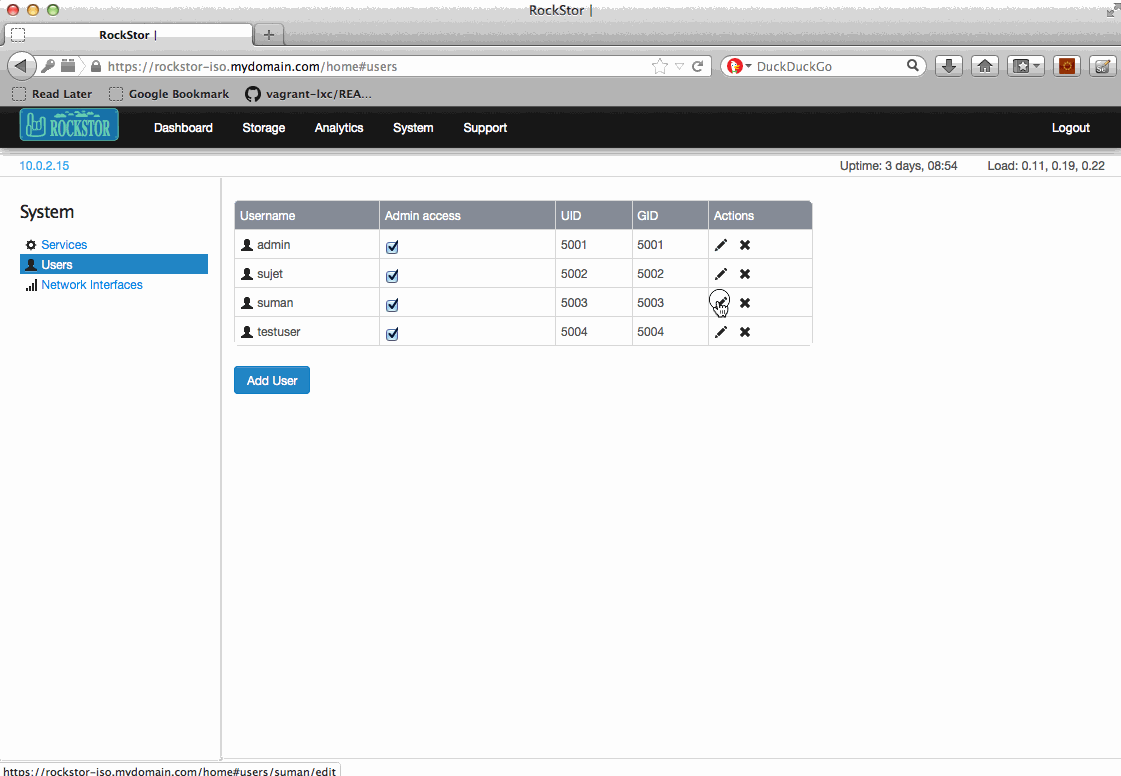The image size is (1121, 776).
Task: Click the rightmost notepad toolbar icon
Action: pyautogui.click(x=1103, y=67)
